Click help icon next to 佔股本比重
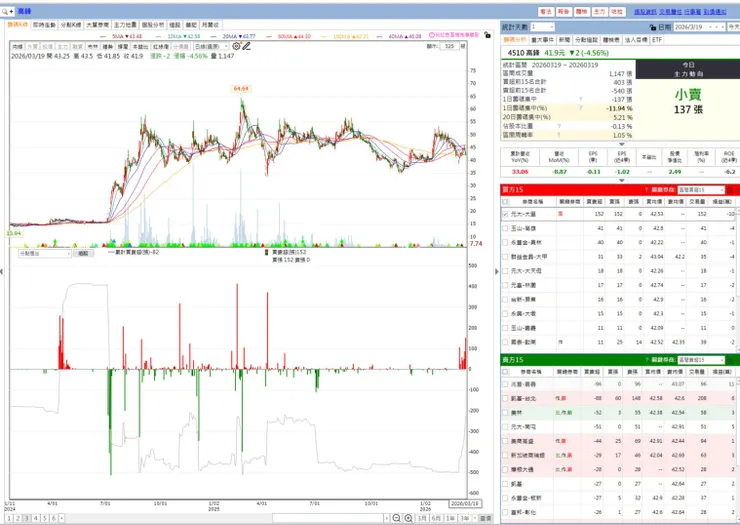The height and width of the screenshot is (525, 740). point(559,126)
